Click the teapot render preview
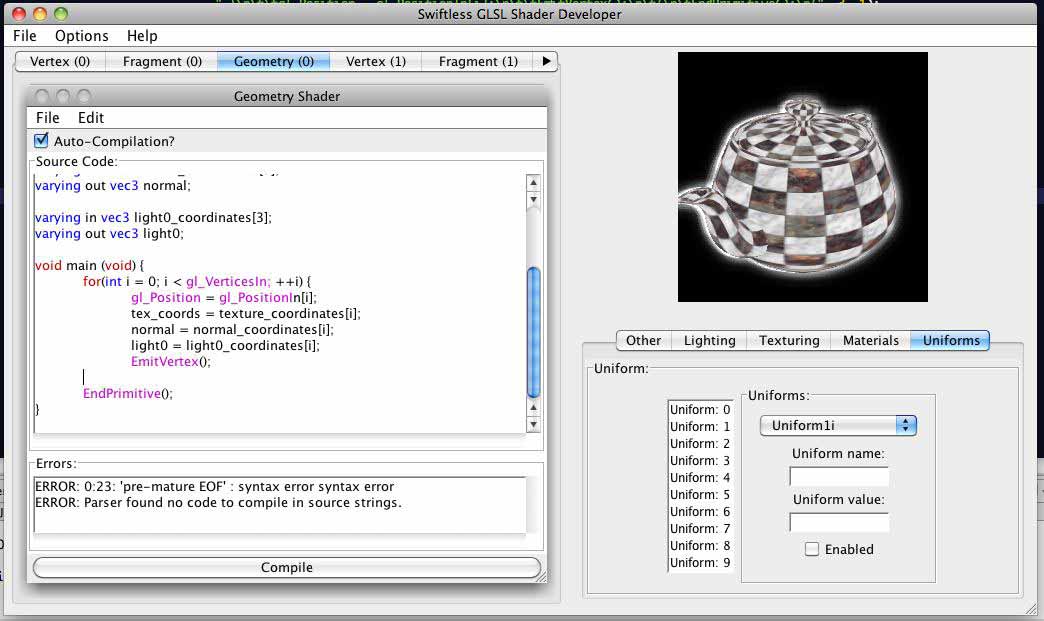Screen dimensions: 1044x621 click(802, 177)
